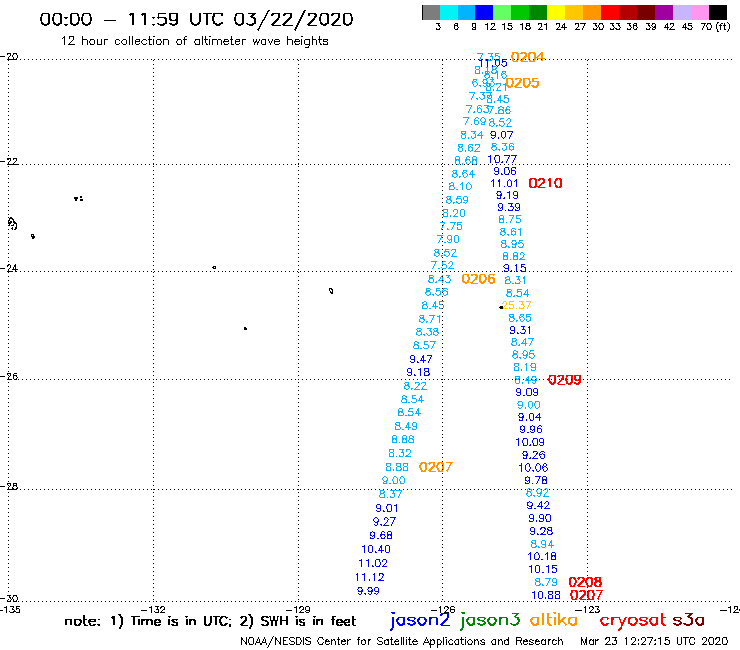Click the 11.12 wave height value

(370, 577)
